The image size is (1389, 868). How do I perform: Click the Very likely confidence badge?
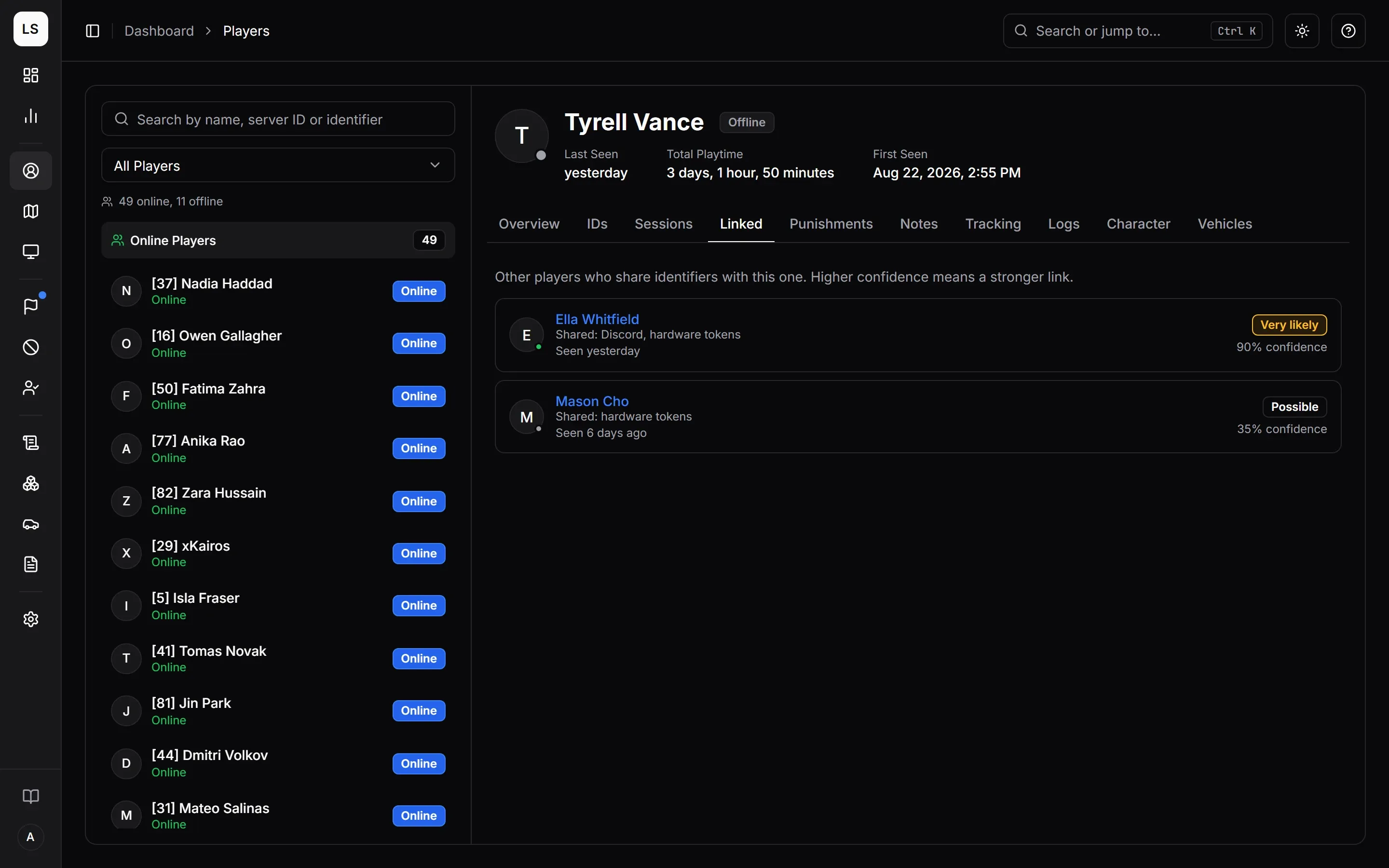pyautogui.click(x=1289, y=325)
